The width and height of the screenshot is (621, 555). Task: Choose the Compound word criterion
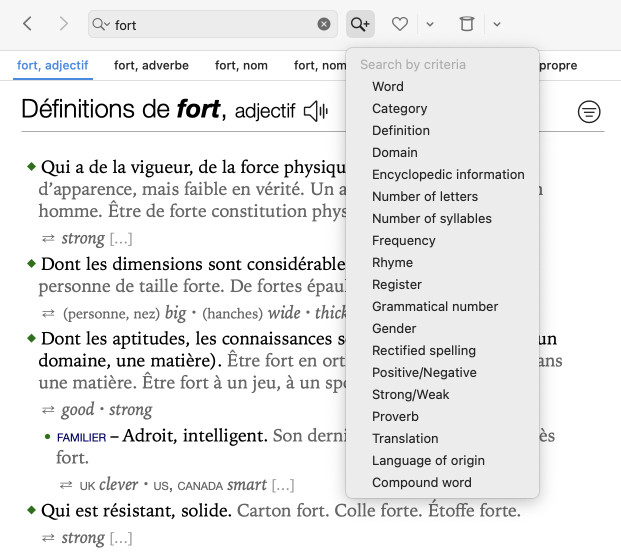[421, 482]
